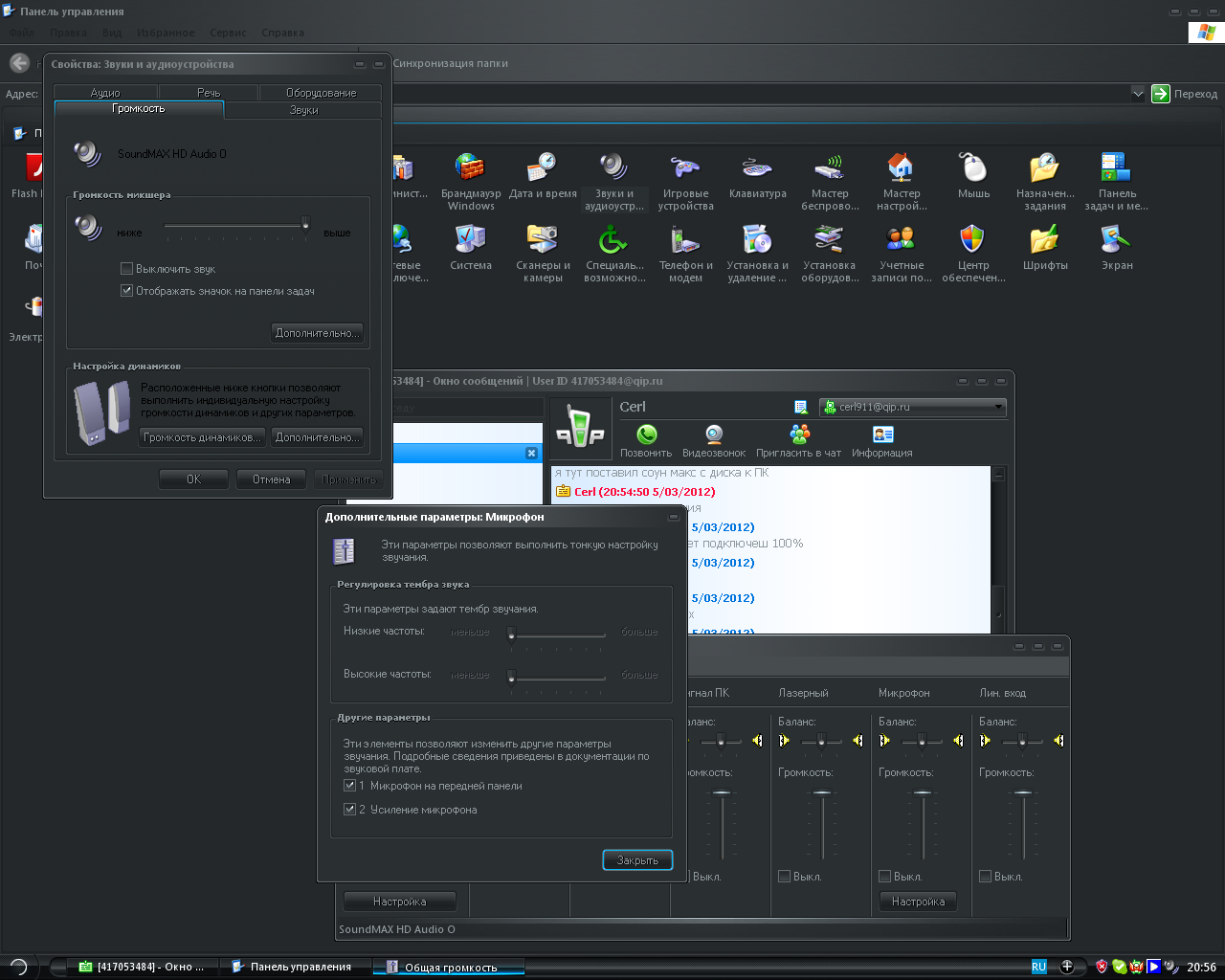Open Phone and Modem icon
This screenshot has width=1225, height=980.
click(685, 254)
